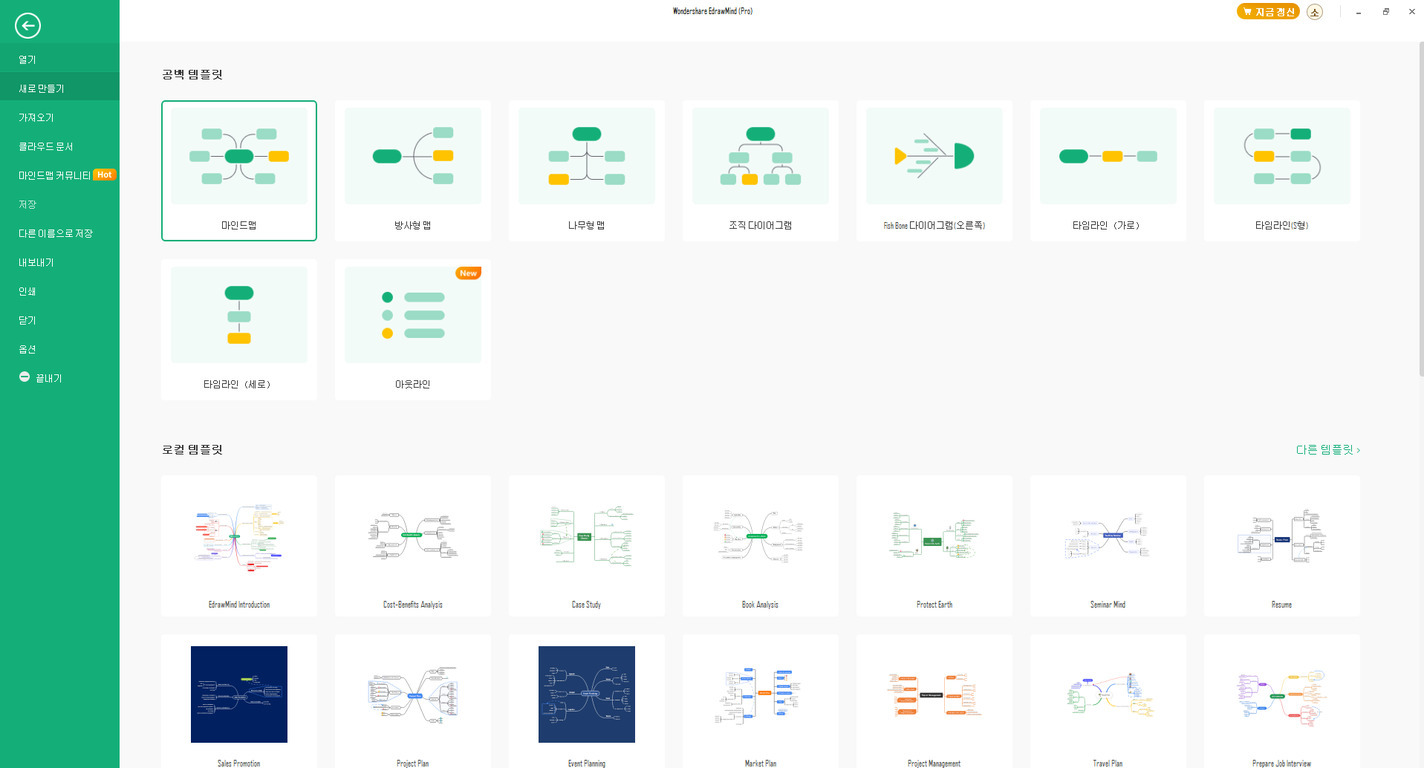Select the Mind Map blank template icon
The width and height of the screenshot is (1424, 768).
pyautogui.click(x=239, y=156)
